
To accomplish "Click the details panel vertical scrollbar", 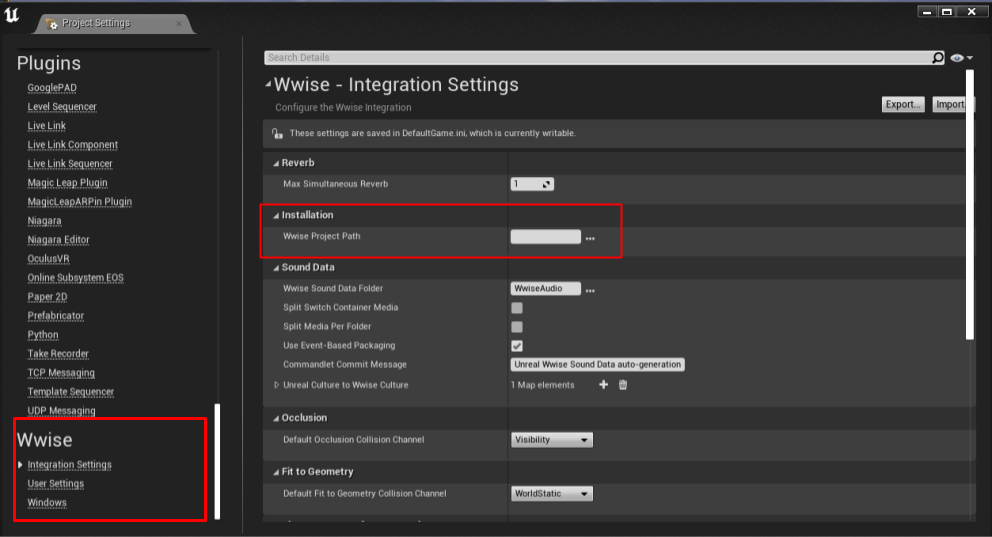I will (970, 206).
